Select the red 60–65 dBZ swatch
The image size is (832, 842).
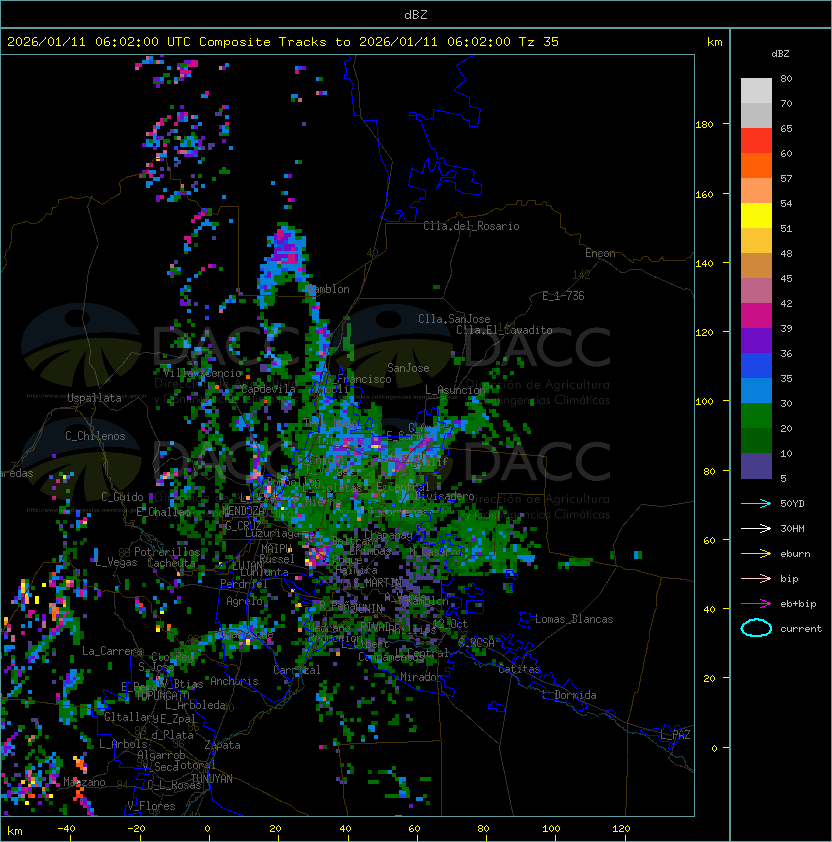756,141
